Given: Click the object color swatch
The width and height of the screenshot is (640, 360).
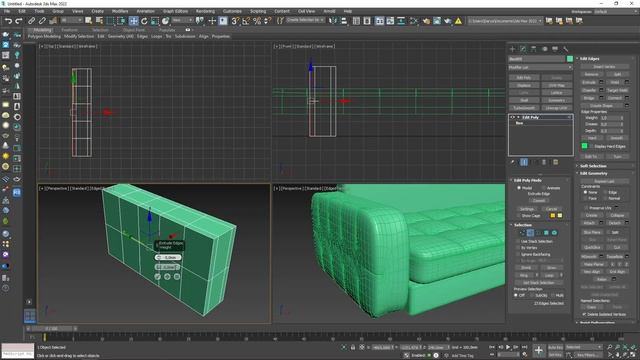Looking at the screenshot, I should click(570, 59).
